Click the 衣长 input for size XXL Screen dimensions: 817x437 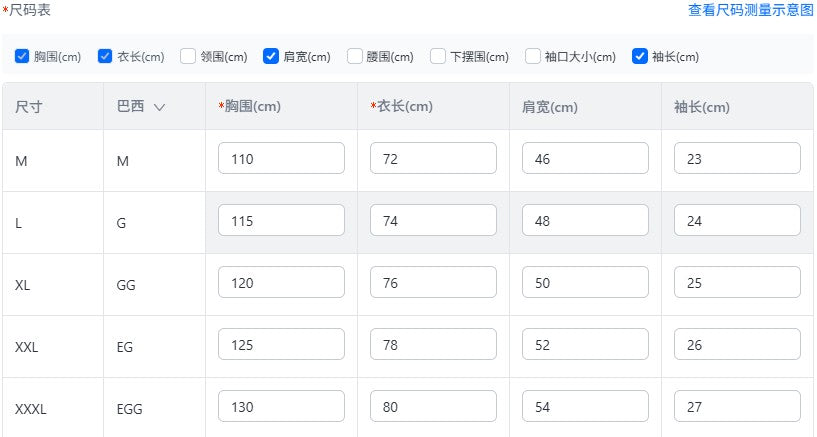coord(433,345)
